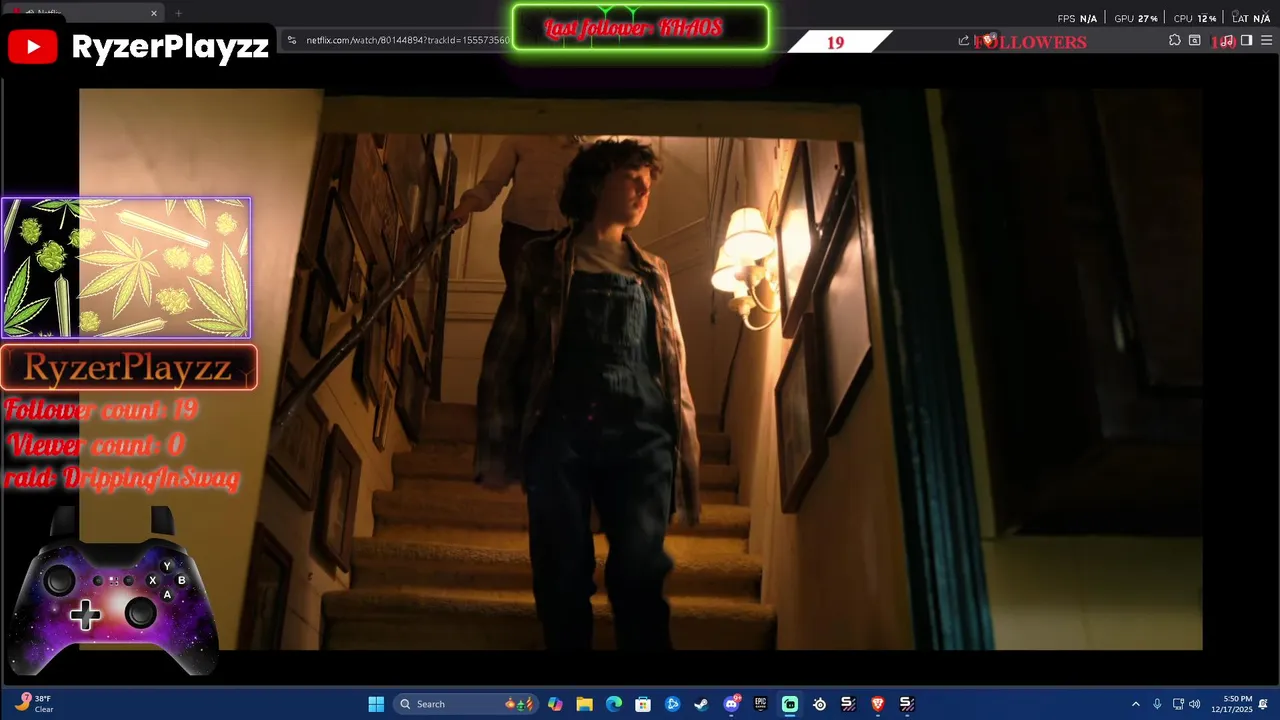Viewport: 1280px width, 720px height.
Task: Open the Windows Start menu
Action: click(376, 704)
